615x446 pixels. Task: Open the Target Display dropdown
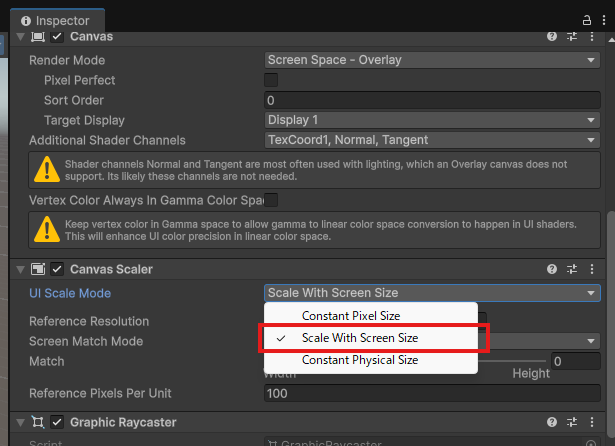(x=432, y=120)
